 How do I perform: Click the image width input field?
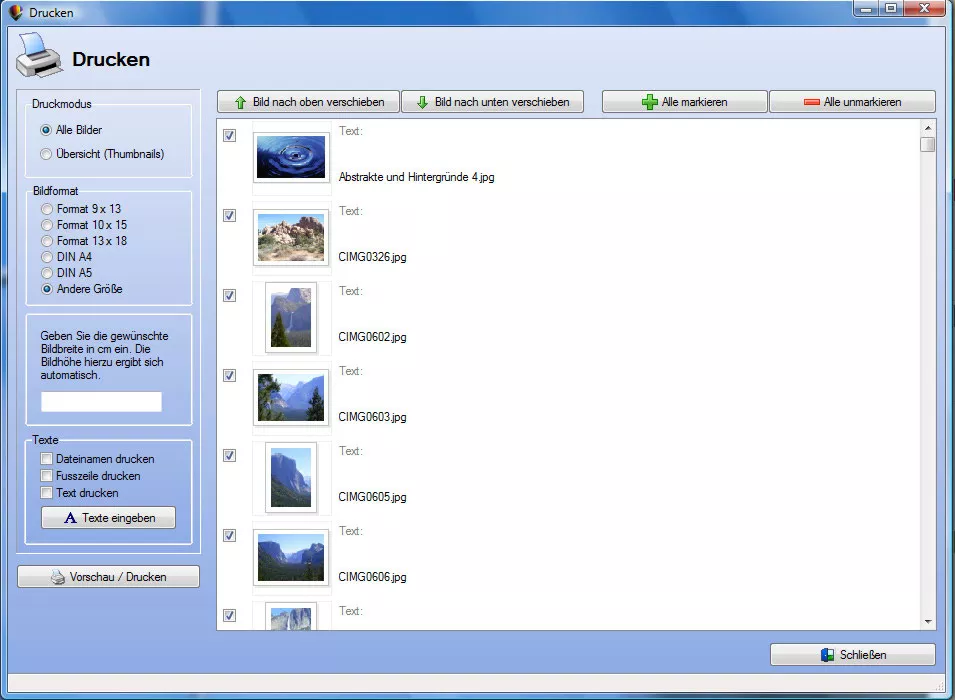coord(101,402)
